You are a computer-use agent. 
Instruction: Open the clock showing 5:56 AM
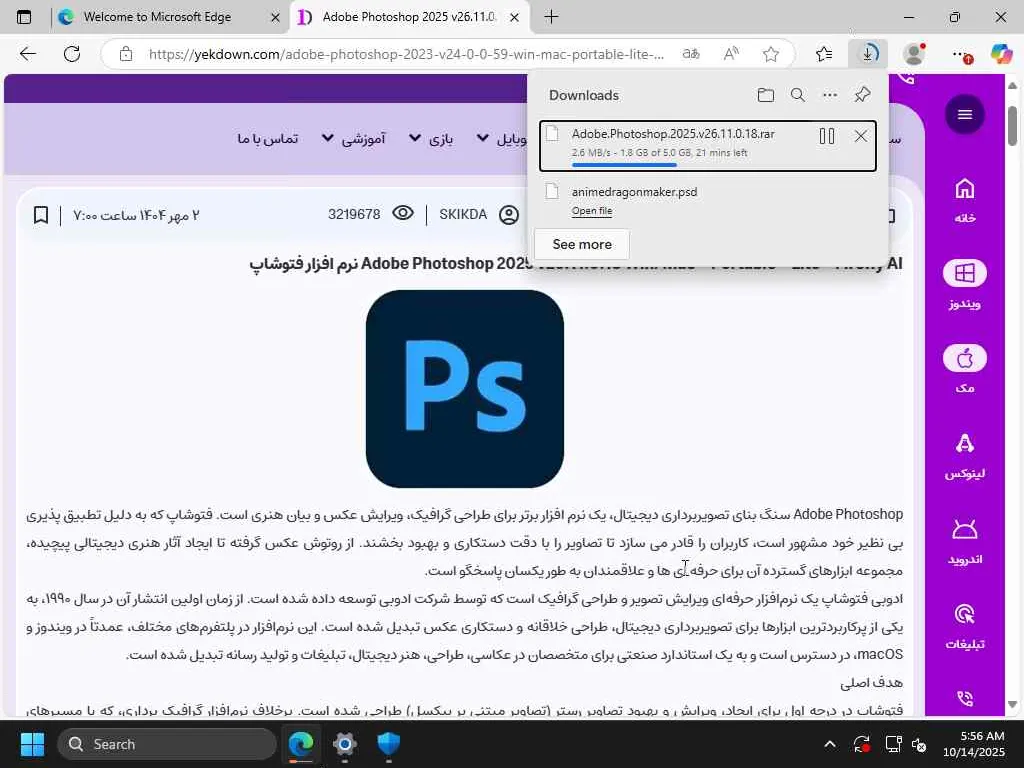tap(974, 744)
